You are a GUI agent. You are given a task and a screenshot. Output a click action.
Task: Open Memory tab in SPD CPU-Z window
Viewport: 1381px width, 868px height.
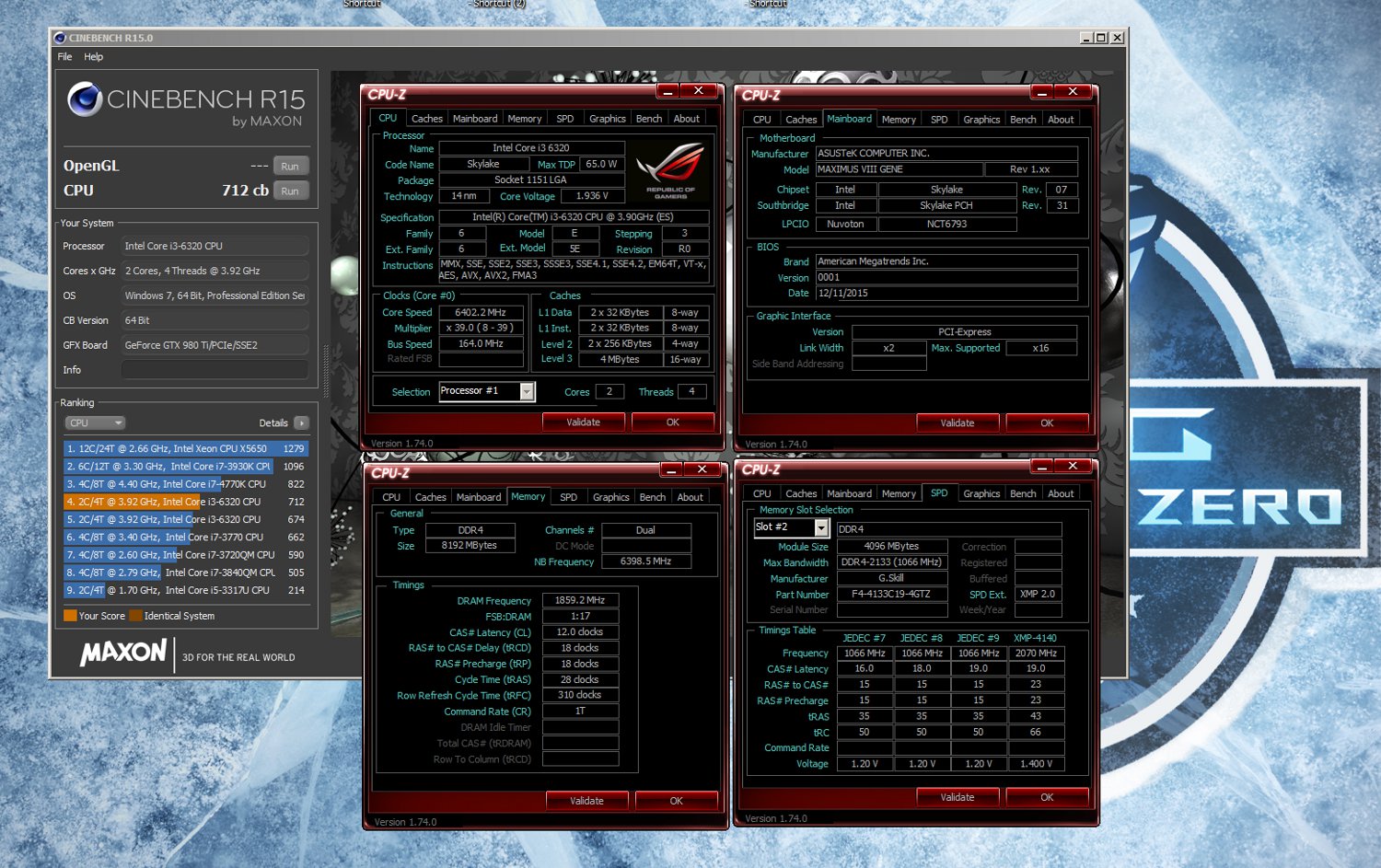(899, 494)
